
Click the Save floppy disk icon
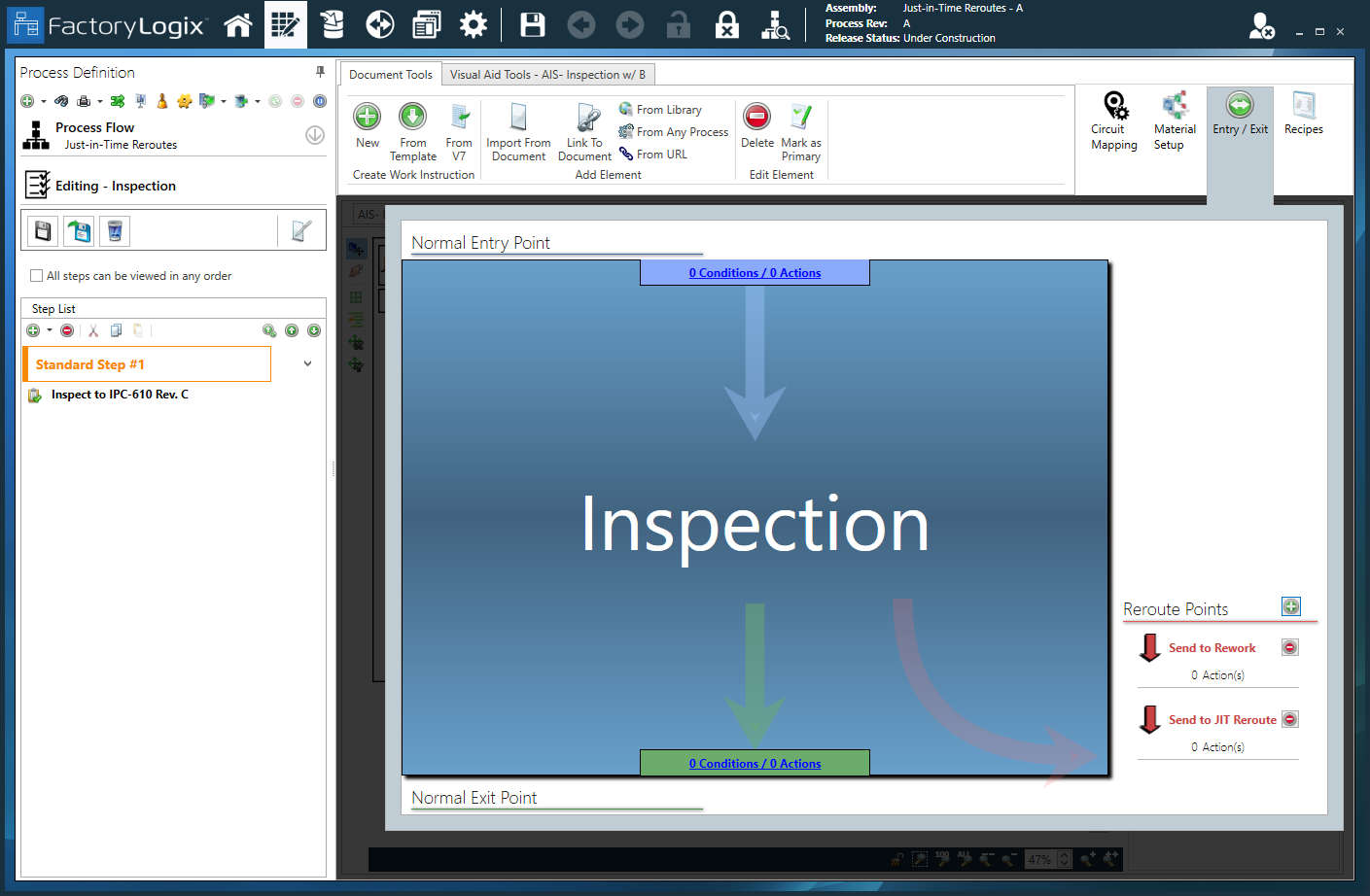click(x=533, y=24)
